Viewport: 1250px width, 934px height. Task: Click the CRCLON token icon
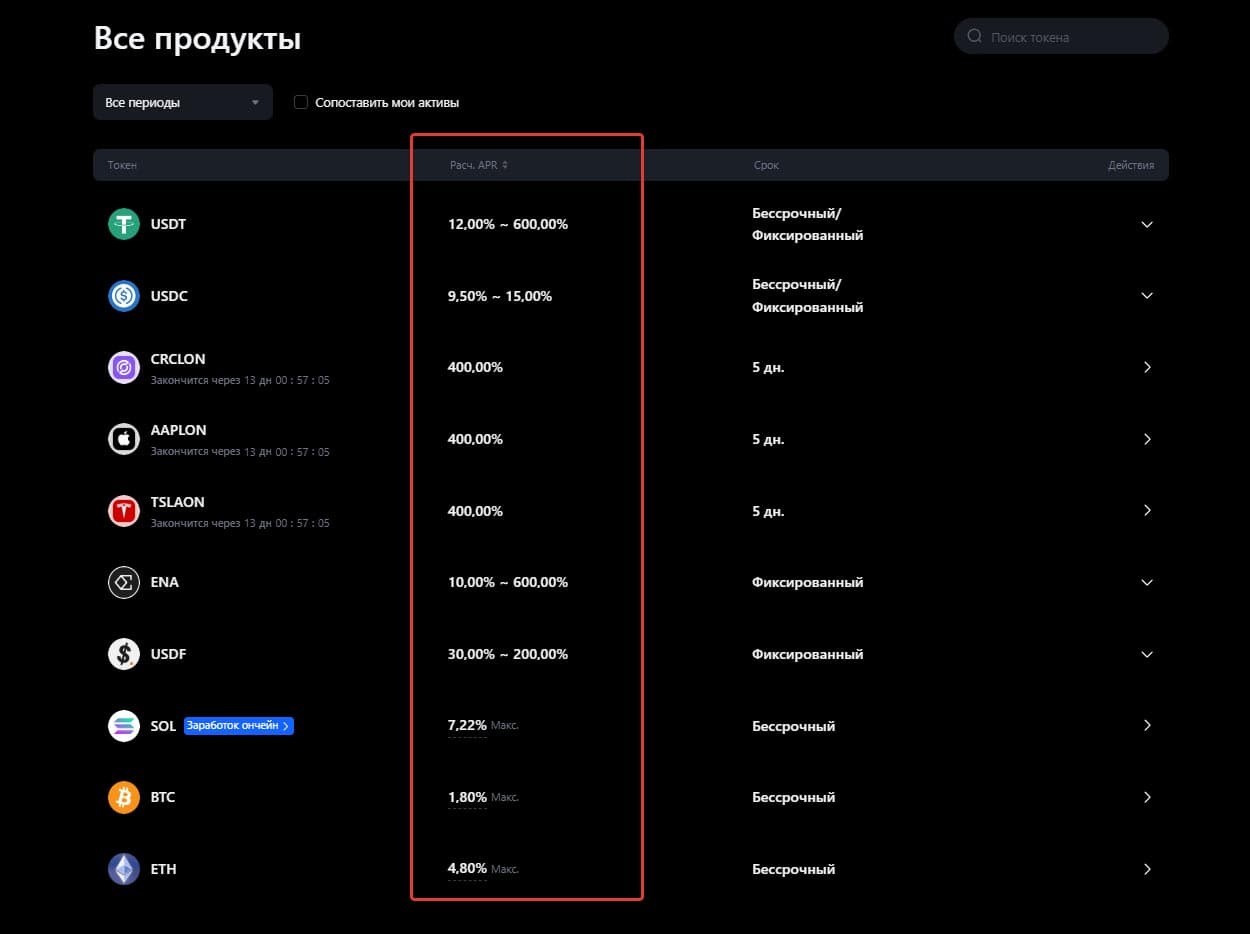tap(124, 367)
